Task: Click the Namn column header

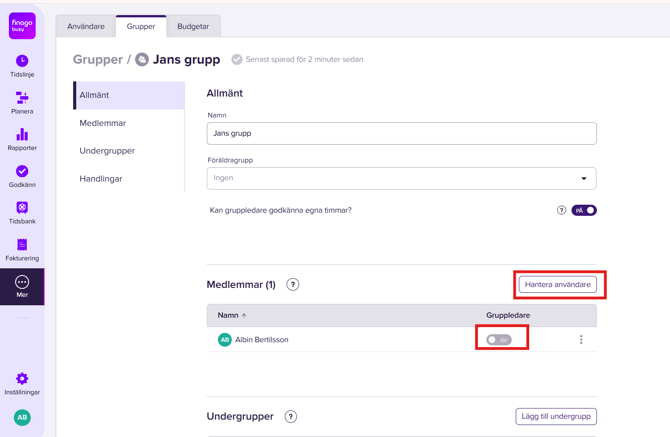Action: point(228,315)
